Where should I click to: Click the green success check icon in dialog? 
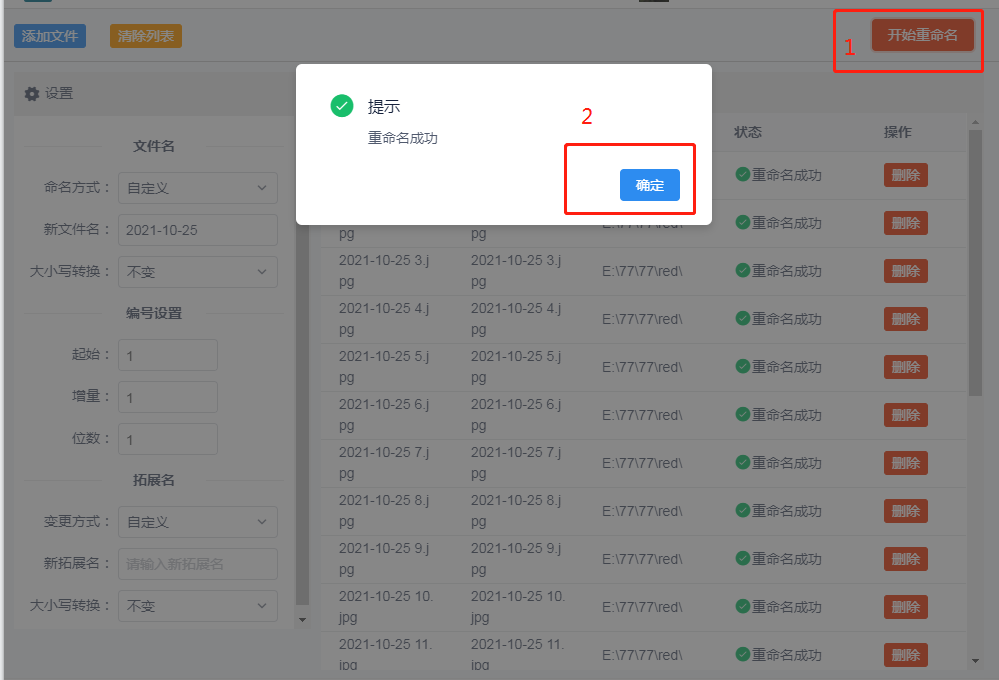(x=341, y=106)
